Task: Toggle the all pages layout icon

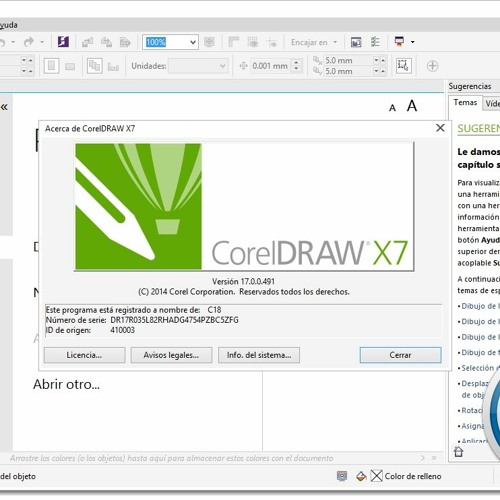Action: pyautogui.click(x=94, y=66)
